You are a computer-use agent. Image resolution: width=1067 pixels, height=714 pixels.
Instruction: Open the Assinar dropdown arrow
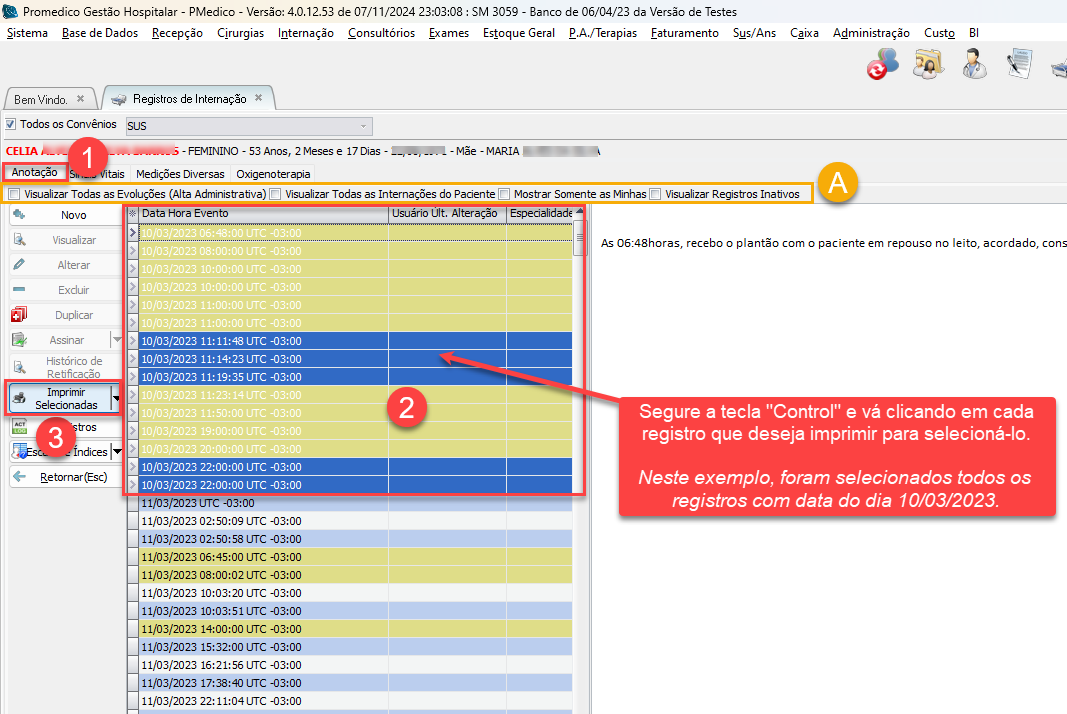tap(117, 340)
